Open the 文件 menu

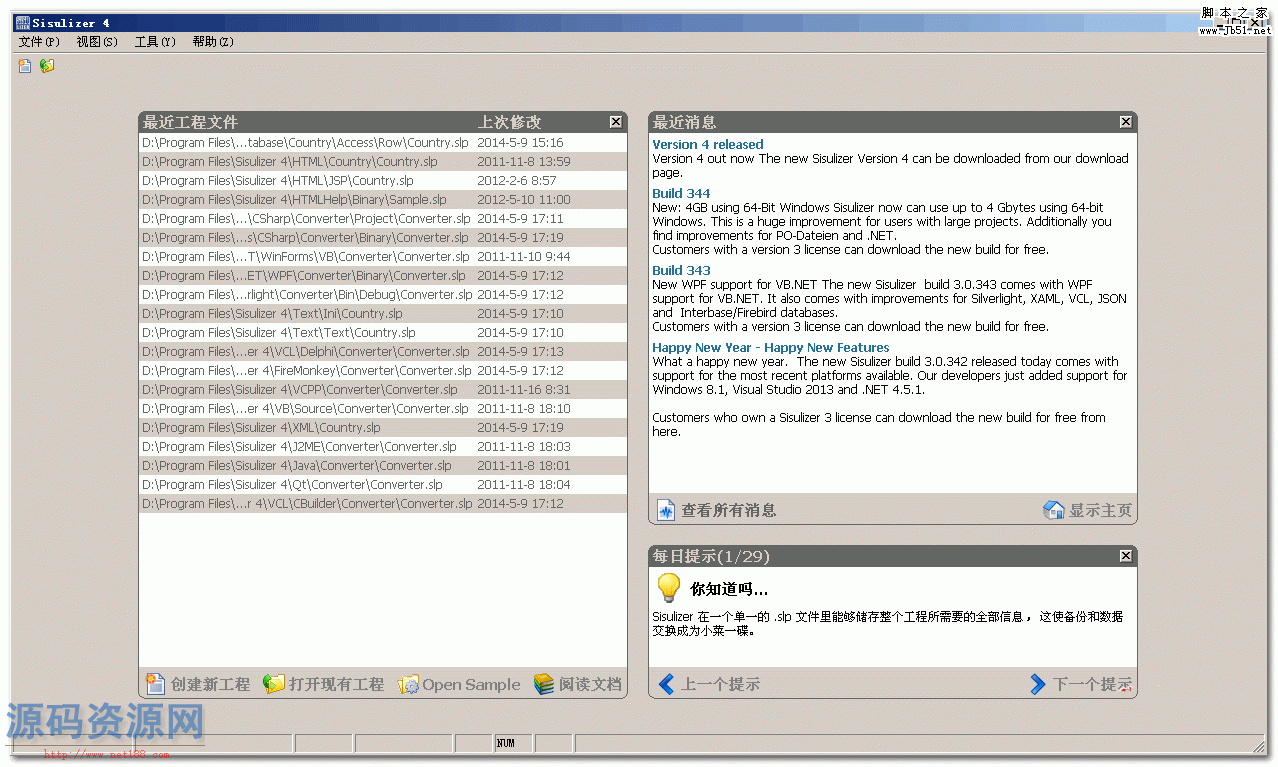click(37, 41)
